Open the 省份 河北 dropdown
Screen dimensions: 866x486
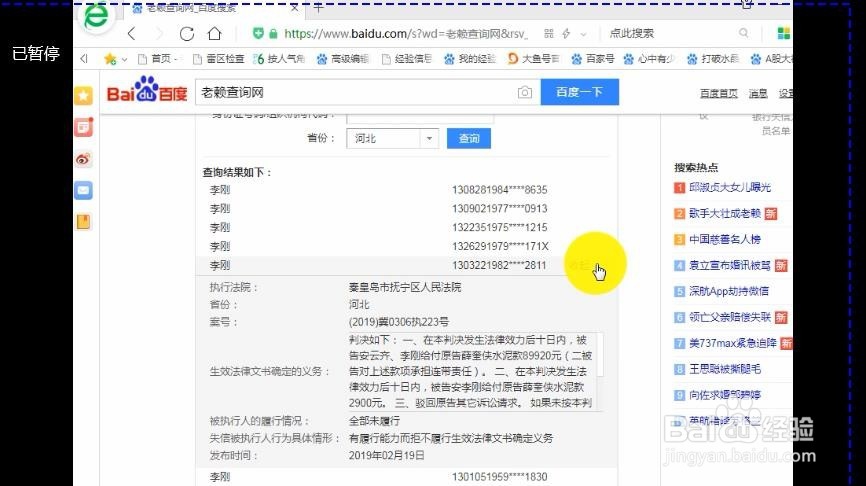(x=393, y=139)
